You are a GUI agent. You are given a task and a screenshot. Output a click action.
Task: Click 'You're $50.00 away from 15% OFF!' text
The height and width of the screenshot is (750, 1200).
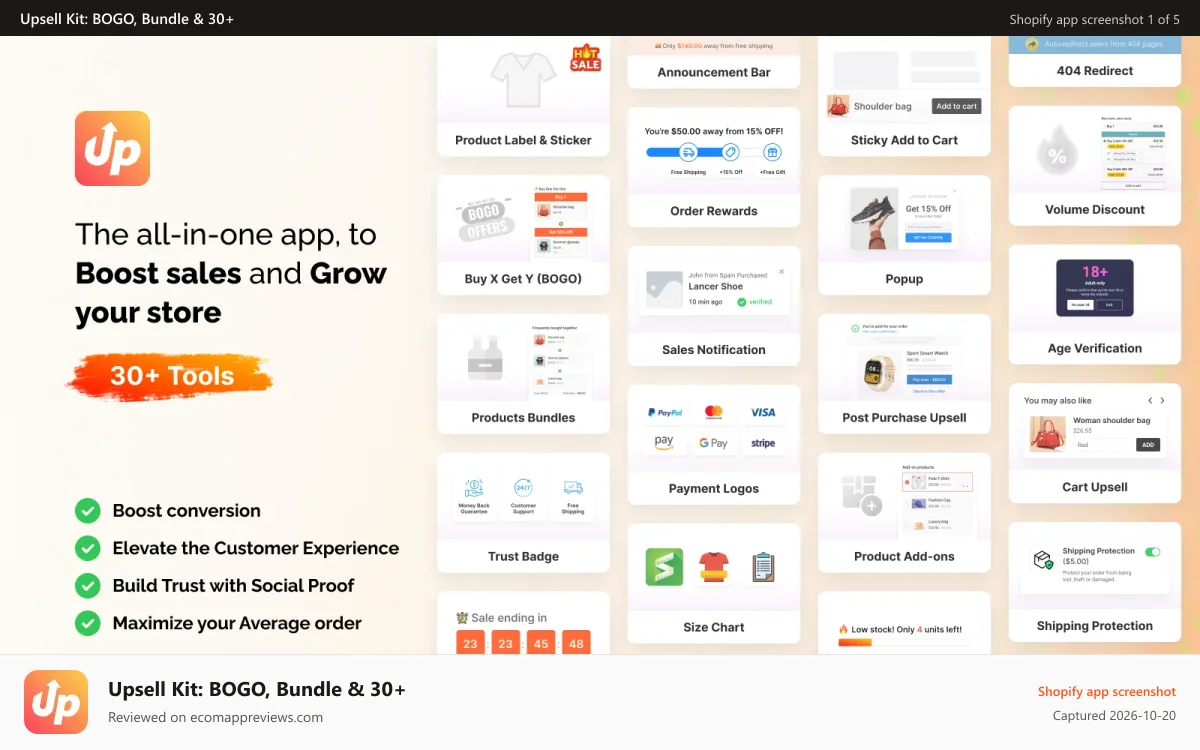tap(714, 131)
